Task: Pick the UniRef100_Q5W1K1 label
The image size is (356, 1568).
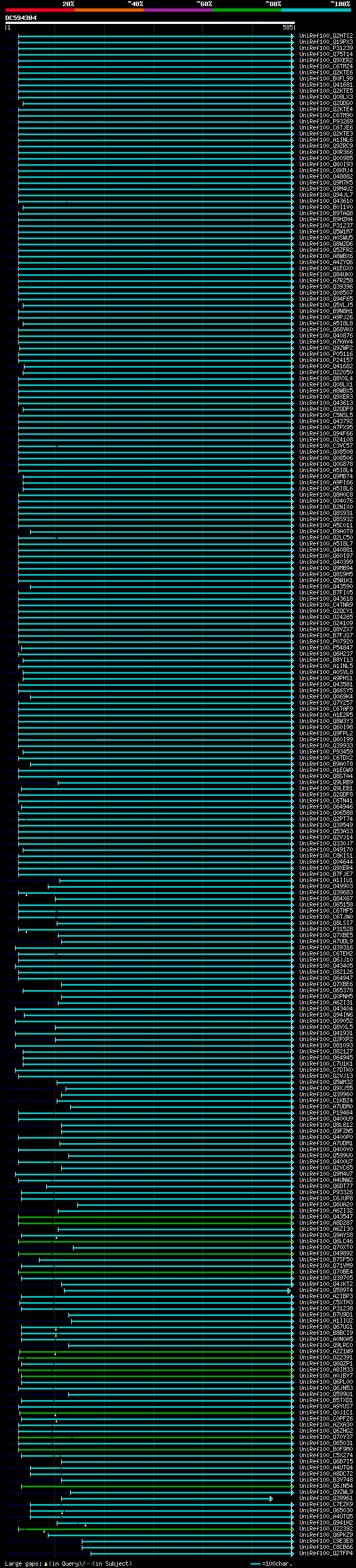Action: [326, 580]
